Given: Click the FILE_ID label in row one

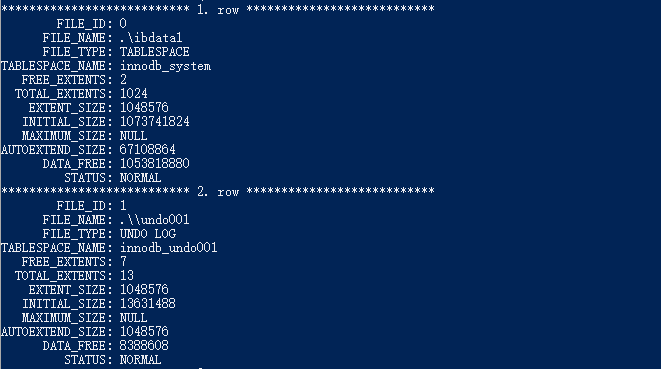Looking at the screenshot, I should pyautogui.click(x=81, y=24).
